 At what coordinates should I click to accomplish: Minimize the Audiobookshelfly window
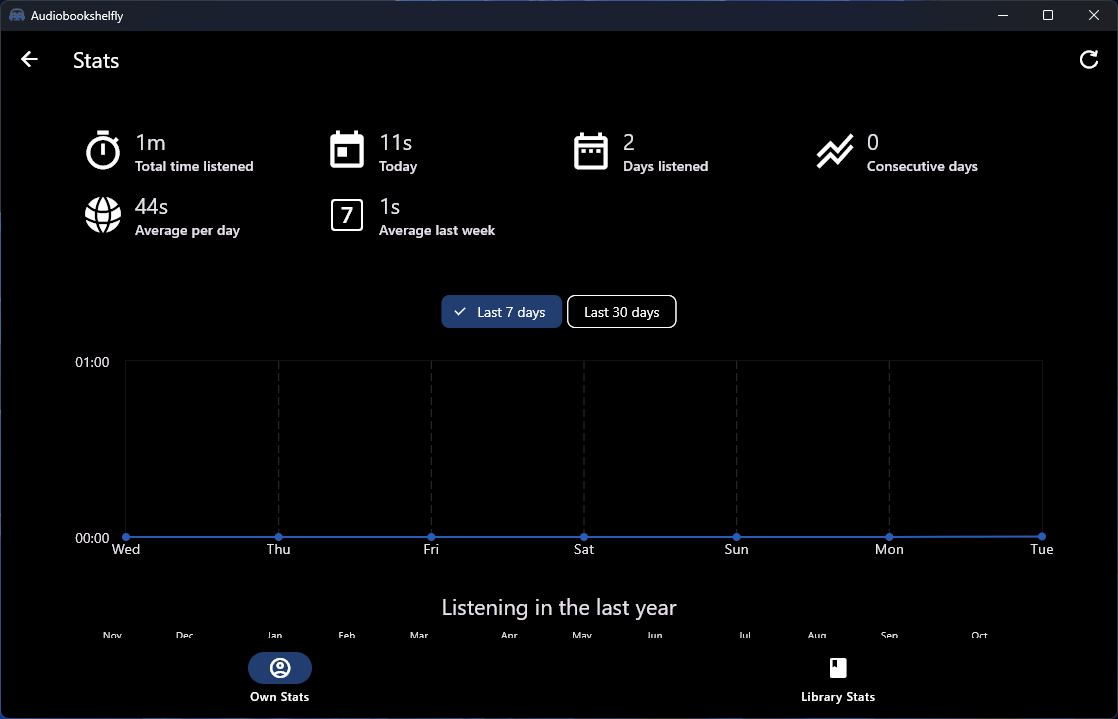(x=1002, y=15)
